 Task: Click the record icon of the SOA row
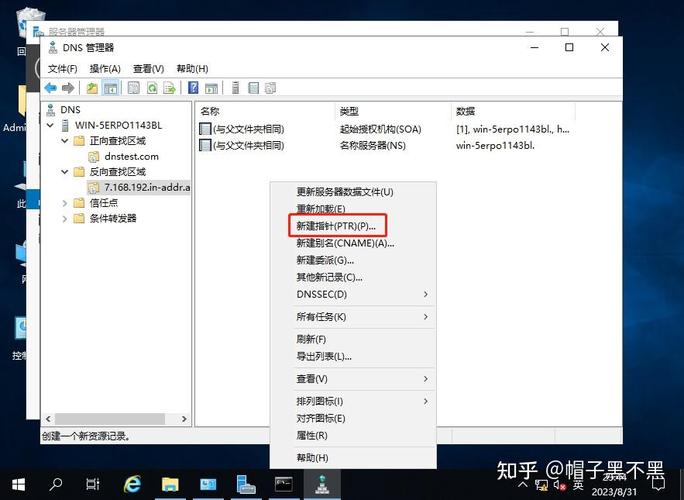tap(205, 129)
